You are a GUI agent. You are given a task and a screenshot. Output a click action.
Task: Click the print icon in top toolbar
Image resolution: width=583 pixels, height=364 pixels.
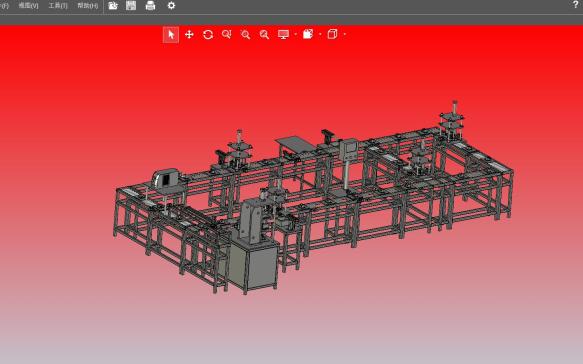click(151, 6)
